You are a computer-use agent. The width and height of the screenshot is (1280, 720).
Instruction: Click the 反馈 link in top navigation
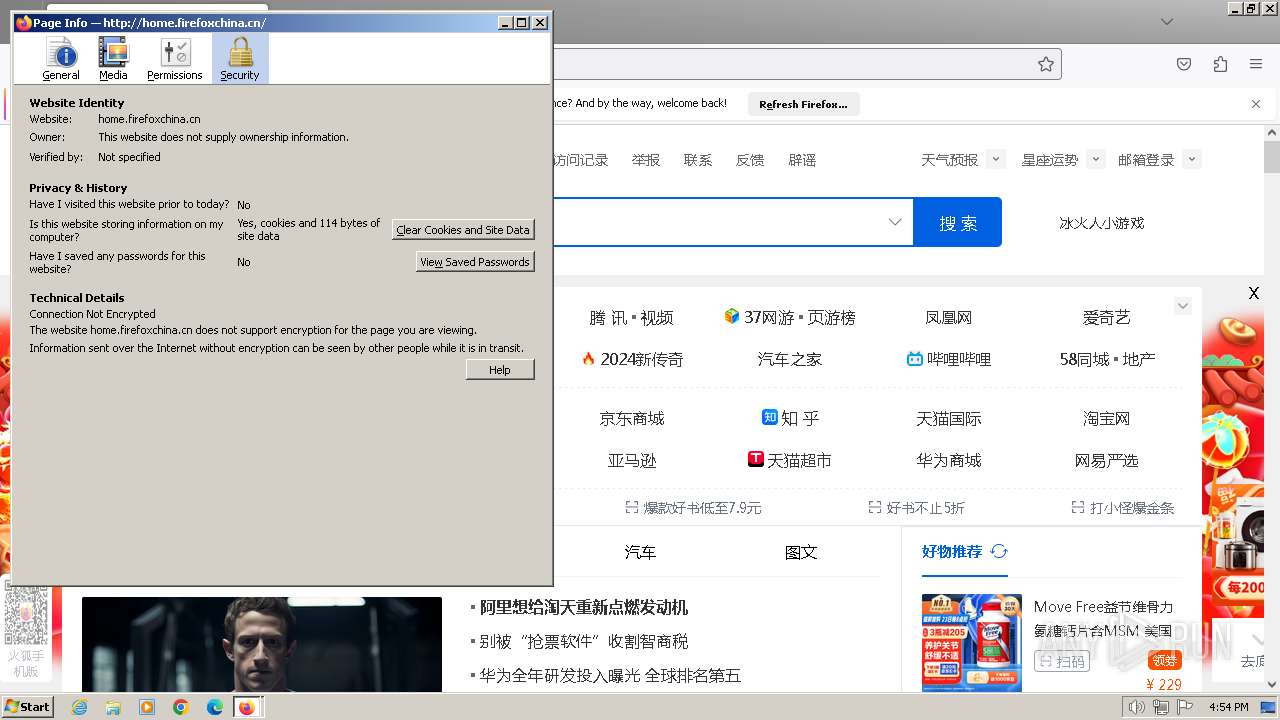click(750, 160)
